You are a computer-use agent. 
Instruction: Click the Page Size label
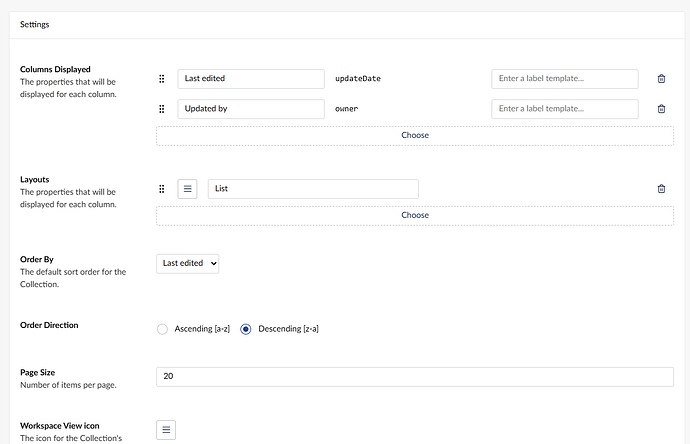pos(37,372)
